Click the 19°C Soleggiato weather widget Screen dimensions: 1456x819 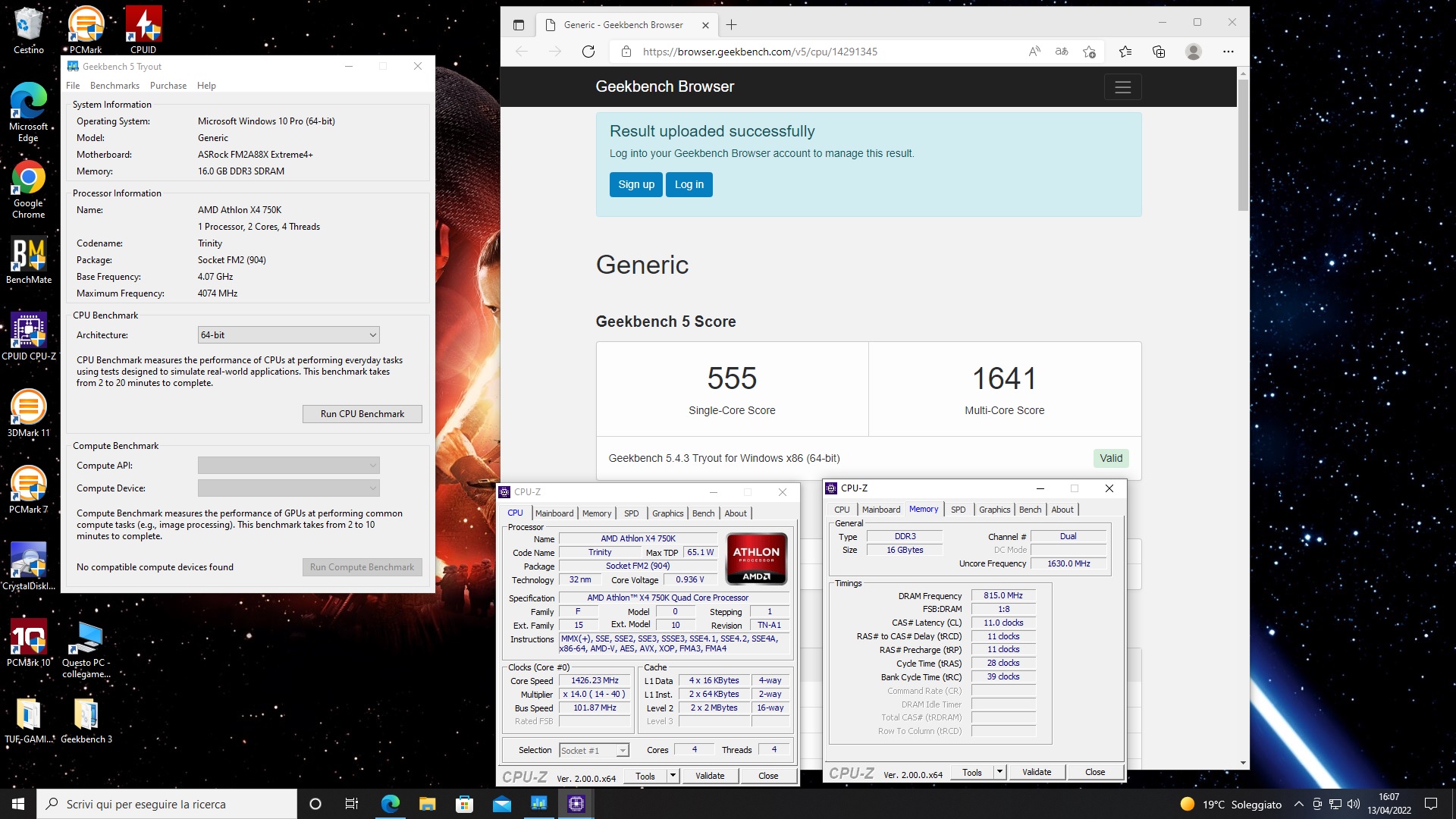1232,804
